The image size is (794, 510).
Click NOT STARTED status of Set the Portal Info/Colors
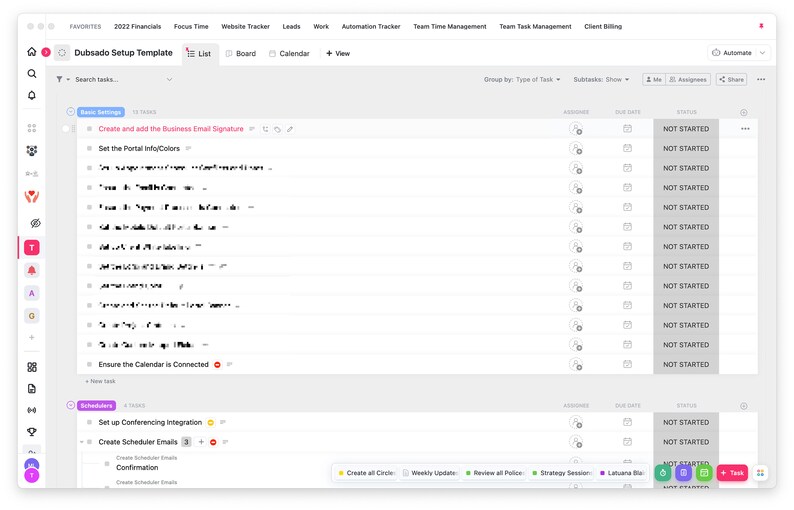tap(686, 148)
